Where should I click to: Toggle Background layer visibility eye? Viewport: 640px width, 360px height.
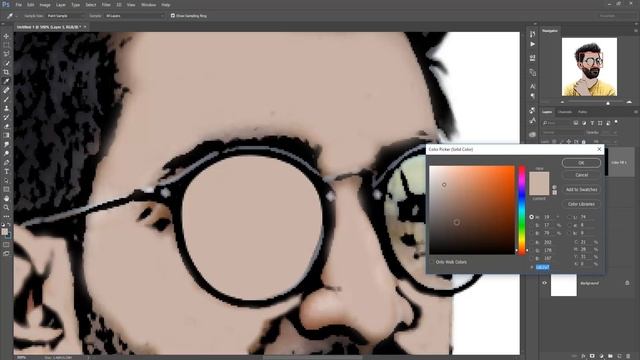[544, 283]
